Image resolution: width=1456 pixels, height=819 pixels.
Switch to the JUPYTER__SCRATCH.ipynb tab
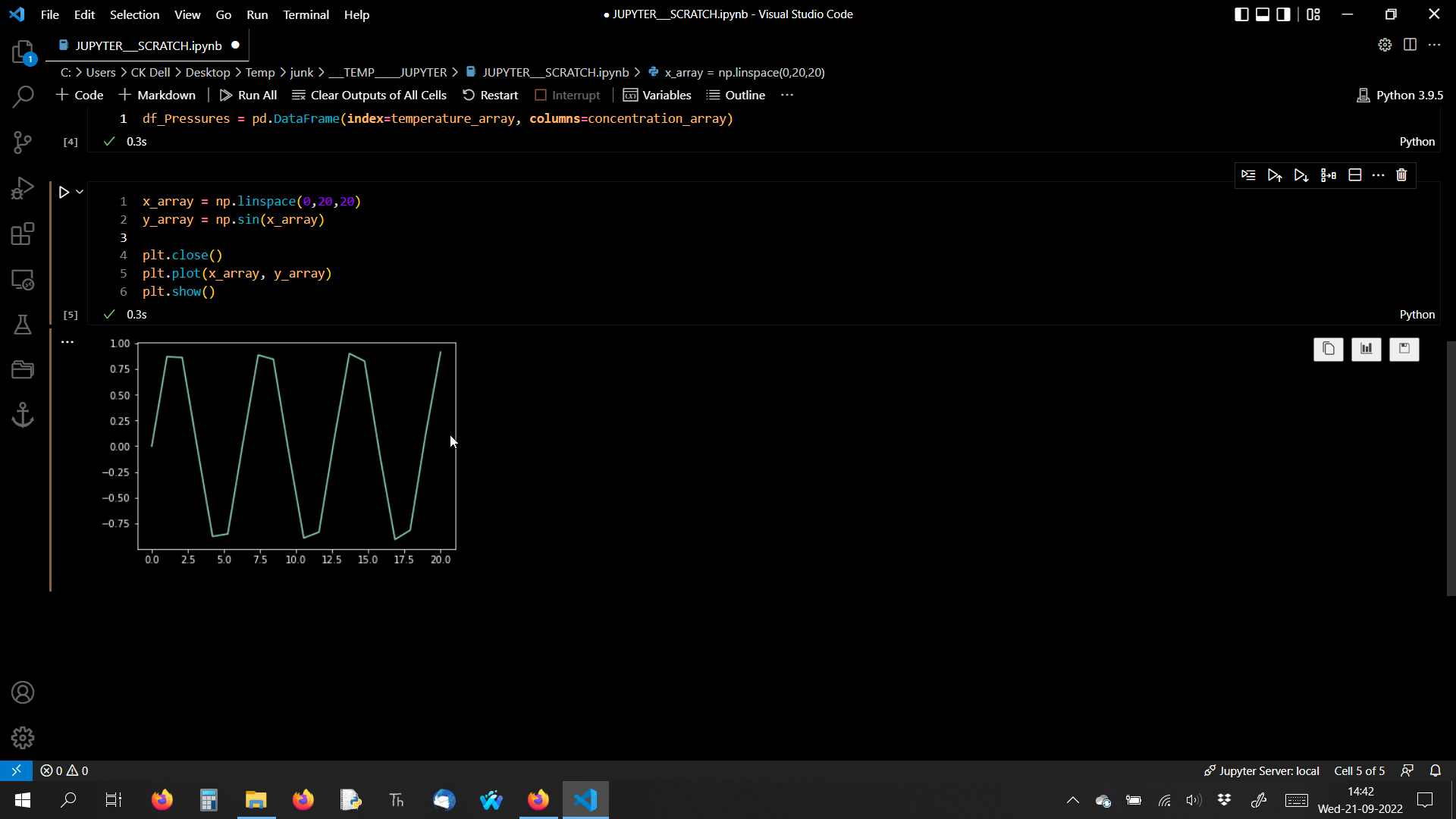(146, 45)
